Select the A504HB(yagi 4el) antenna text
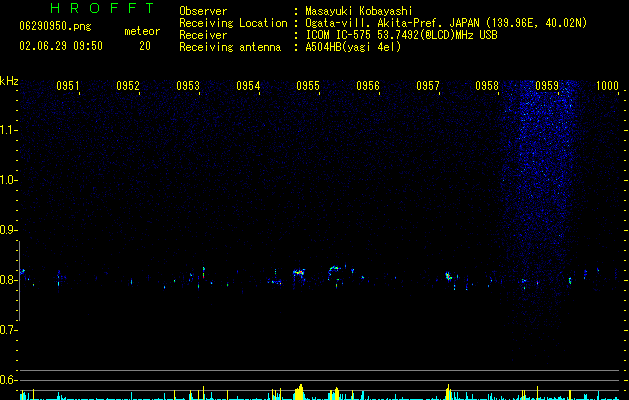 click(353, 47)
